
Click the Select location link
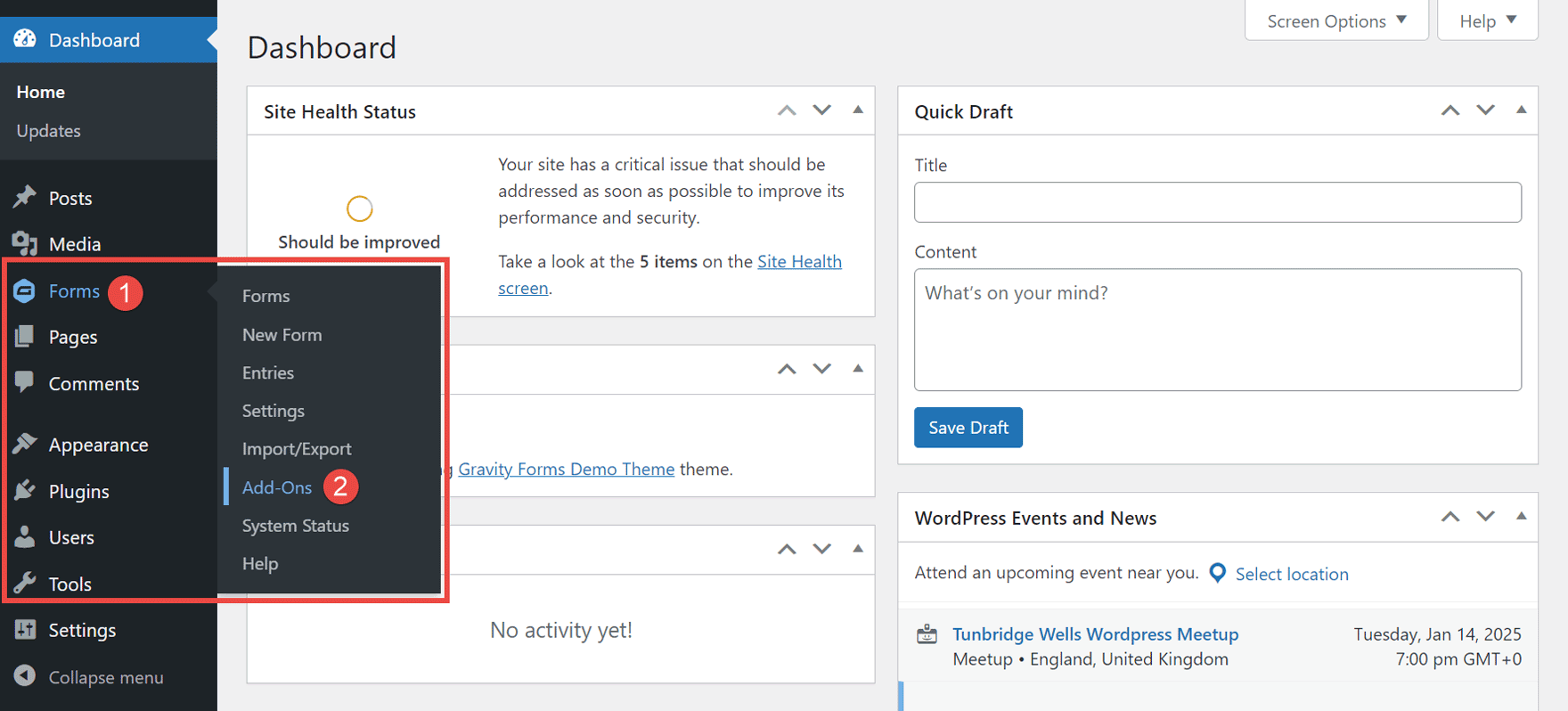pyautogui.click(x=1292, y=574)
